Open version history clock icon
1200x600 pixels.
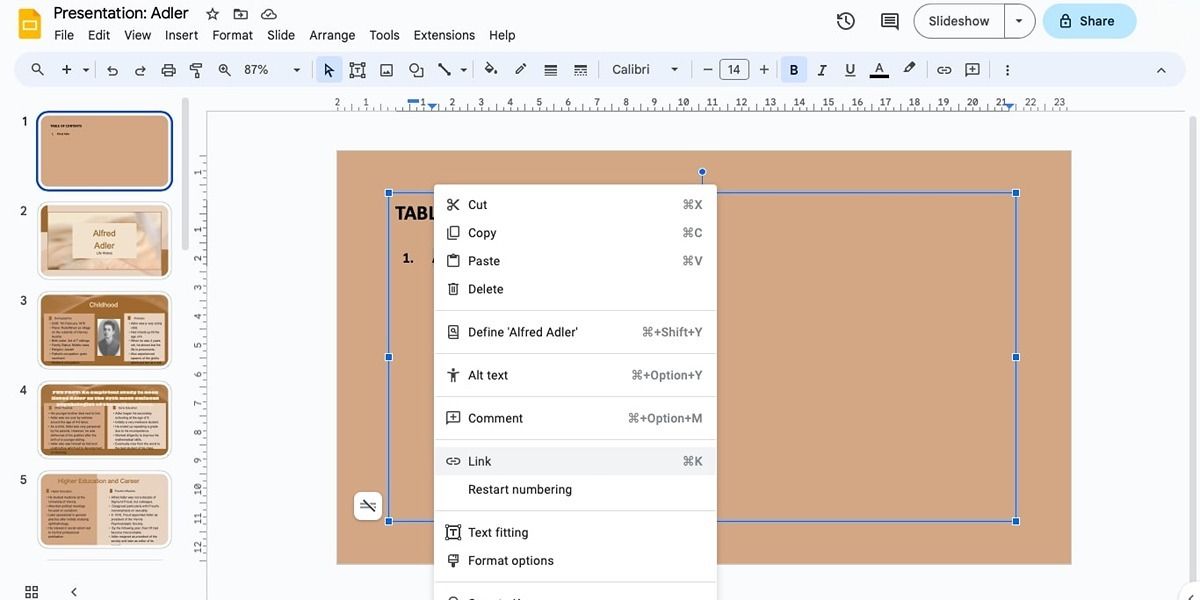[846, 21]
